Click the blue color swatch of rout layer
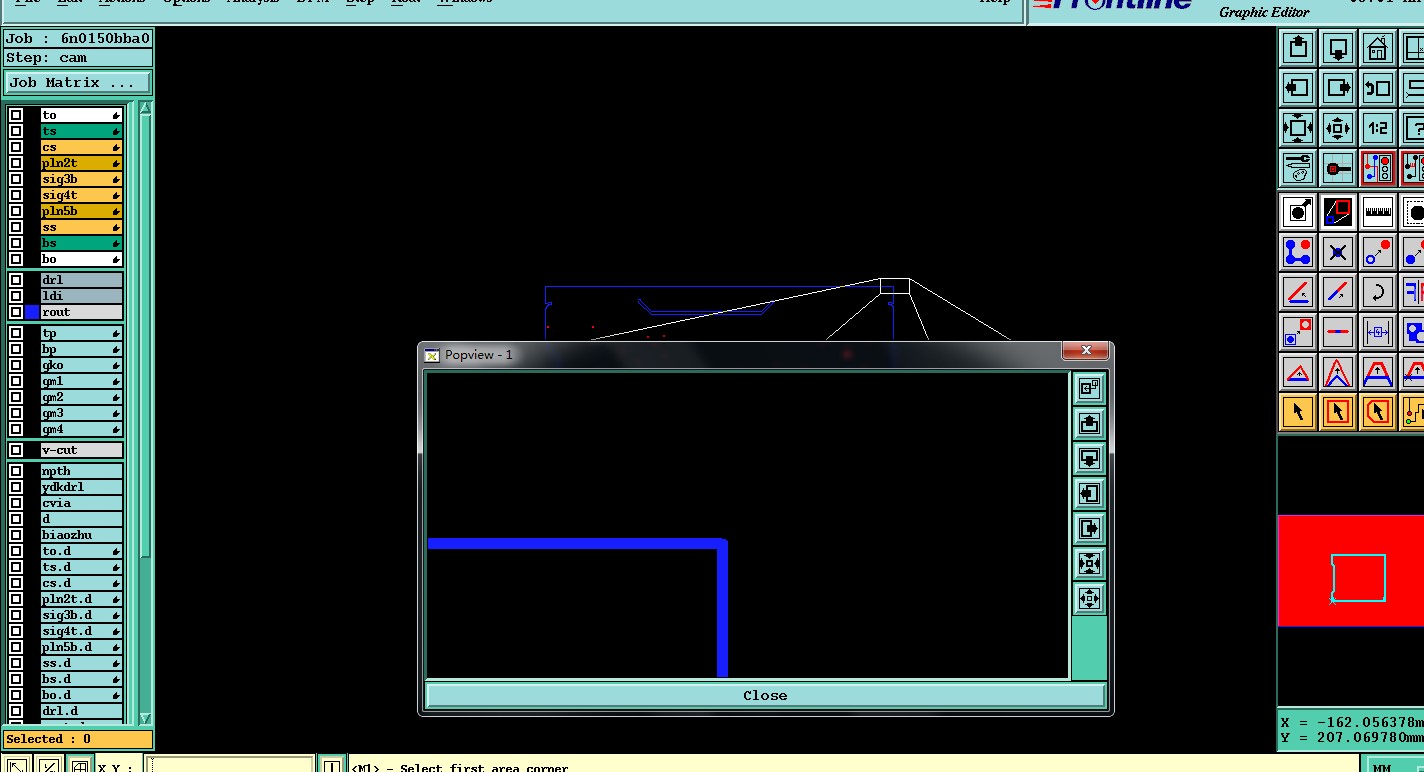The image size is (1424, 772). click(x=32, y=312)
